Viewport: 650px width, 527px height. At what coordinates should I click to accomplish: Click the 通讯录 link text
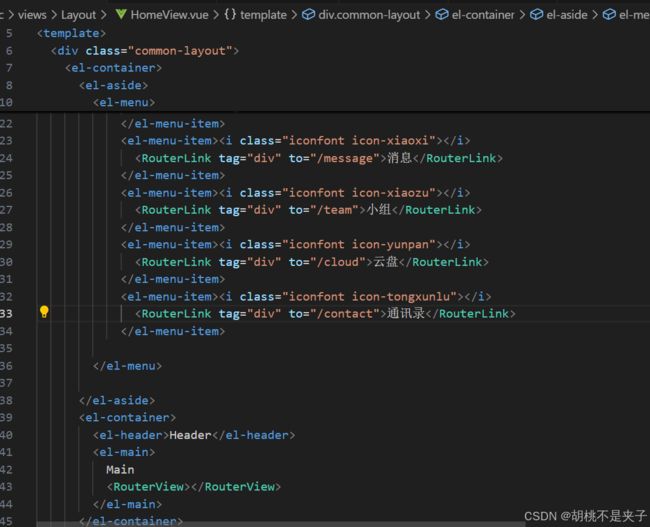click(406, 313)
